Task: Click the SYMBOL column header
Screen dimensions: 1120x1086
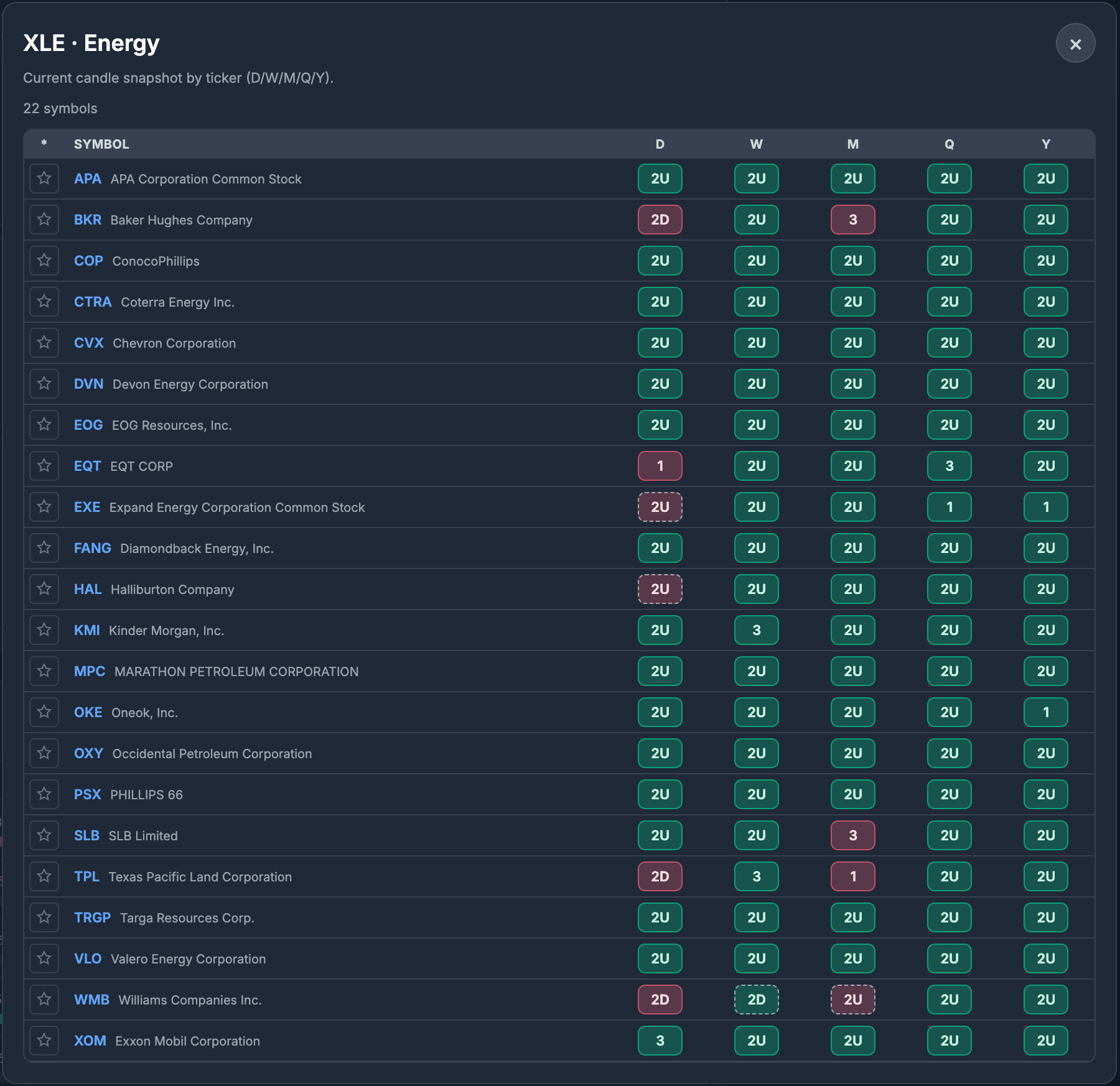Action: 101,144
